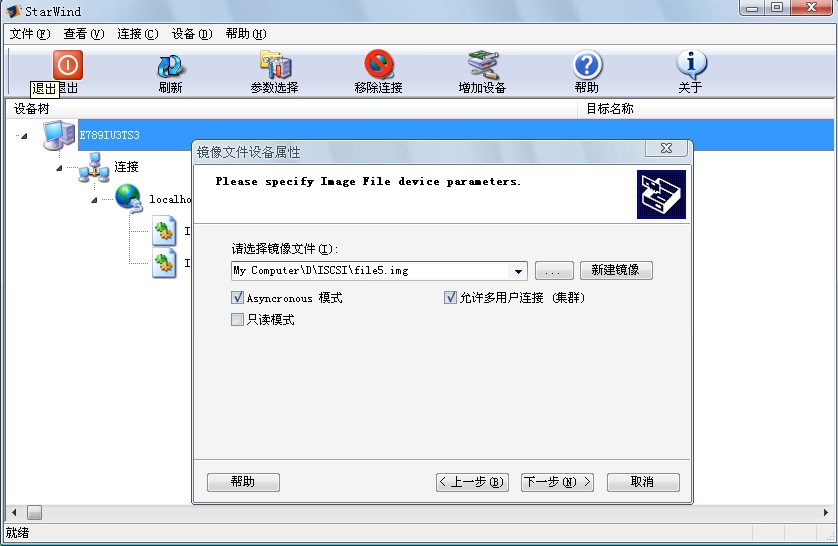Open Preferences (参数选择) toolbar icon
This screenshot has width=838, height=546.
coord(275,65)
